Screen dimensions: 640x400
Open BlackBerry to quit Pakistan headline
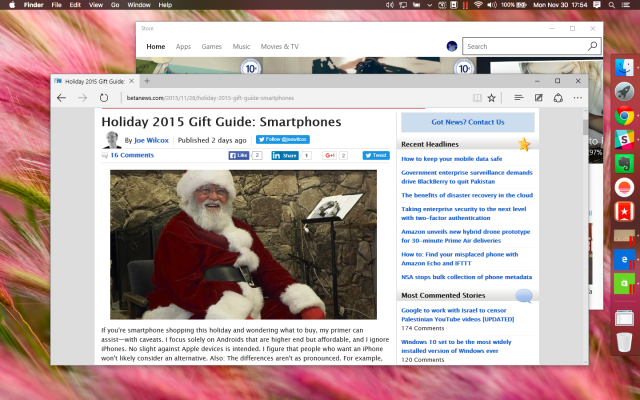pos(467,177)
